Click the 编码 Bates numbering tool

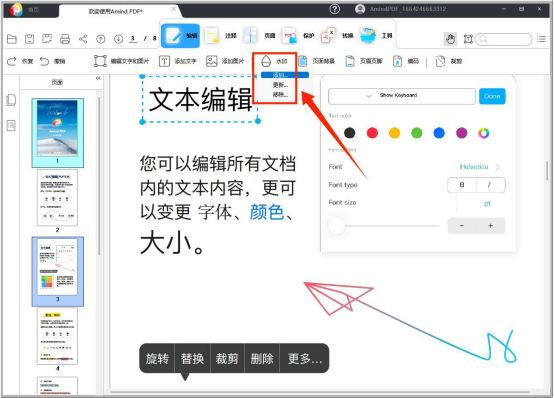(406, 61)
